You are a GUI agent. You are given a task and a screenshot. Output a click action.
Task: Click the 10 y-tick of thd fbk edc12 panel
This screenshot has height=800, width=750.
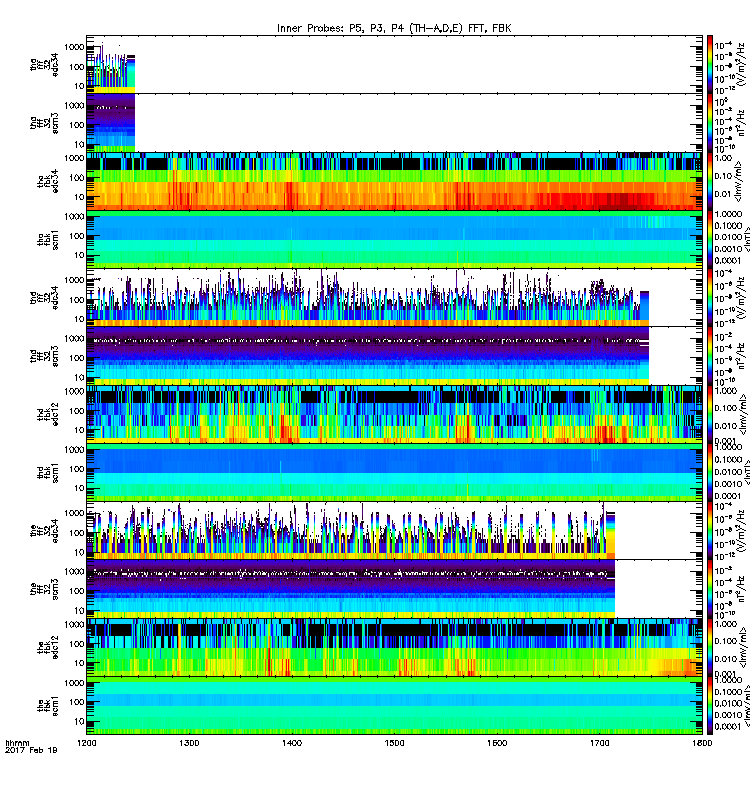pyautogui.click(x=79, y=430)
